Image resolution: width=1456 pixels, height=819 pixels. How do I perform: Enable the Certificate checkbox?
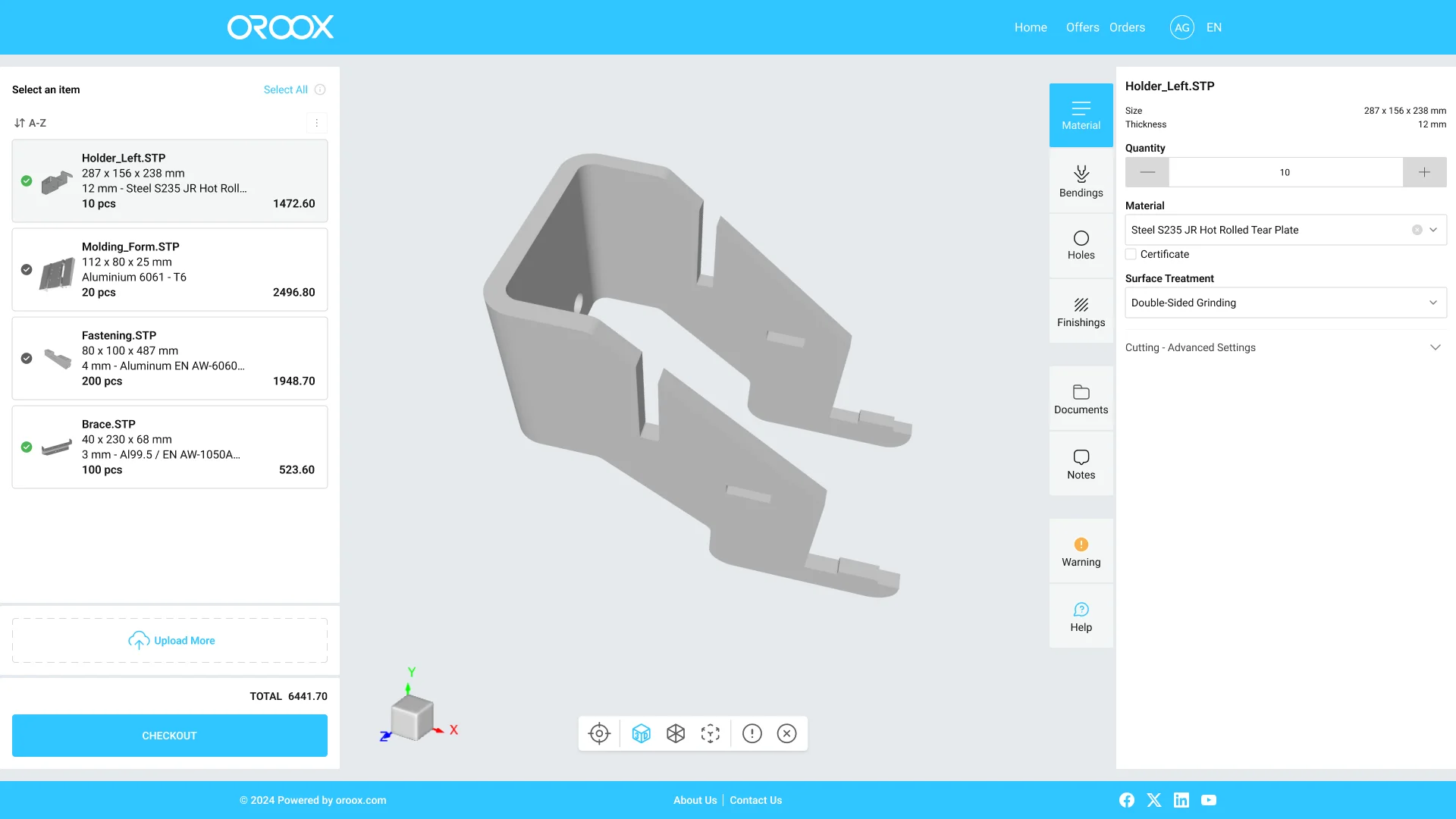pyautogui.click(x=1130, y=254)
